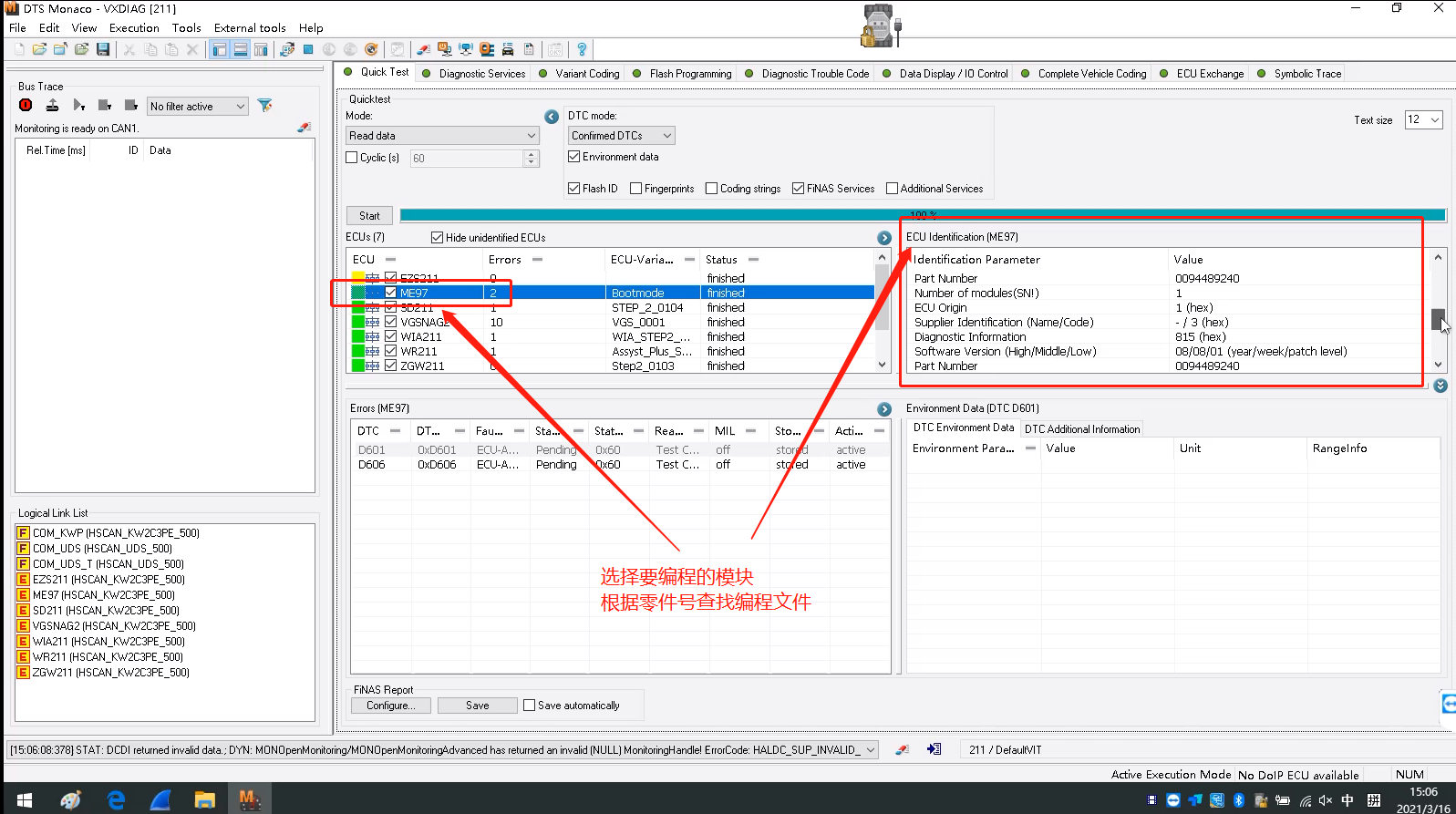1456x814 pixels.
Task: Open the Text size dropdown
Action: (1424, 119)
